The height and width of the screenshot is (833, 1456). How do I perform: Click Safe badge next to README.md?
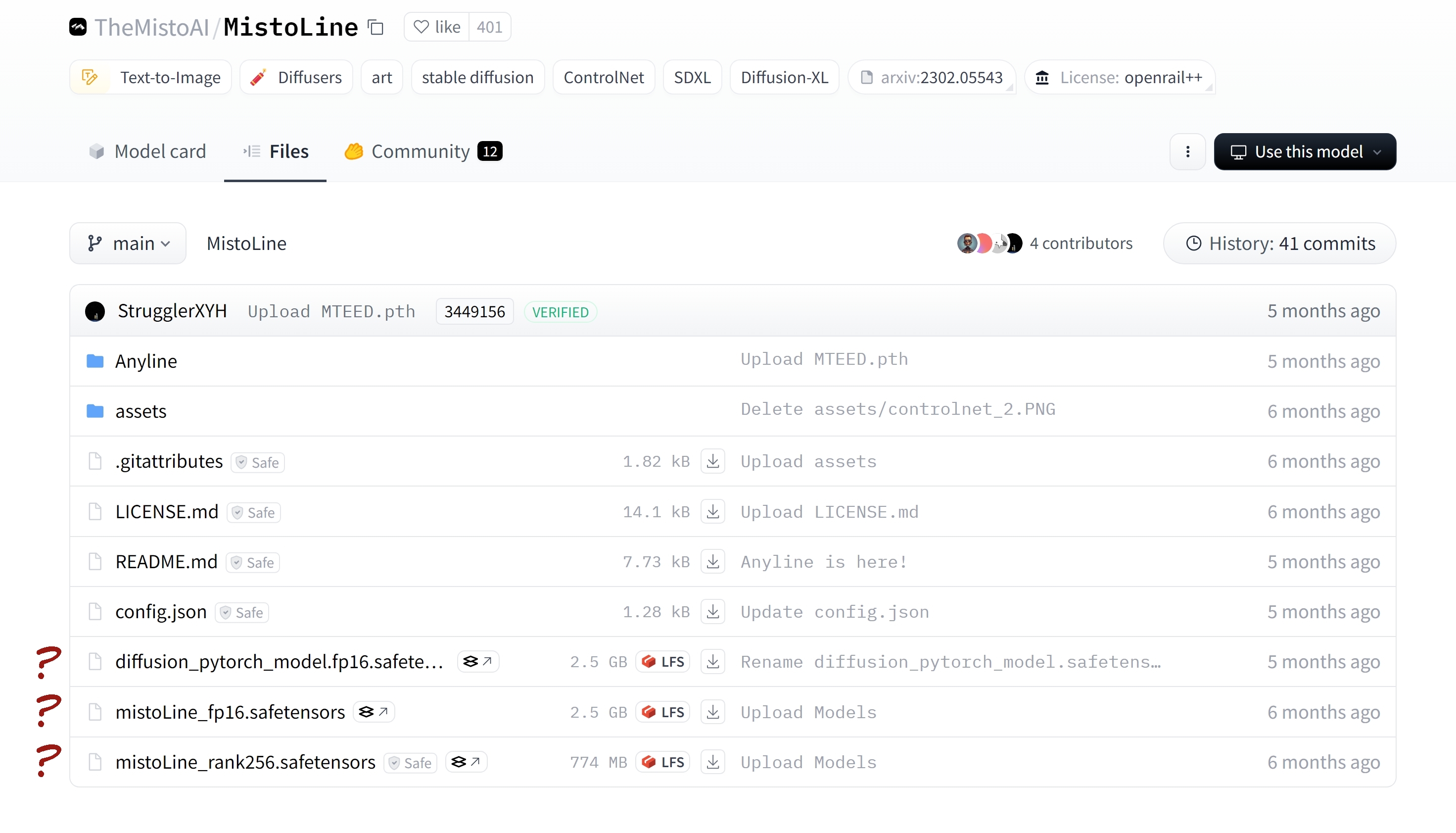[253, 562]
